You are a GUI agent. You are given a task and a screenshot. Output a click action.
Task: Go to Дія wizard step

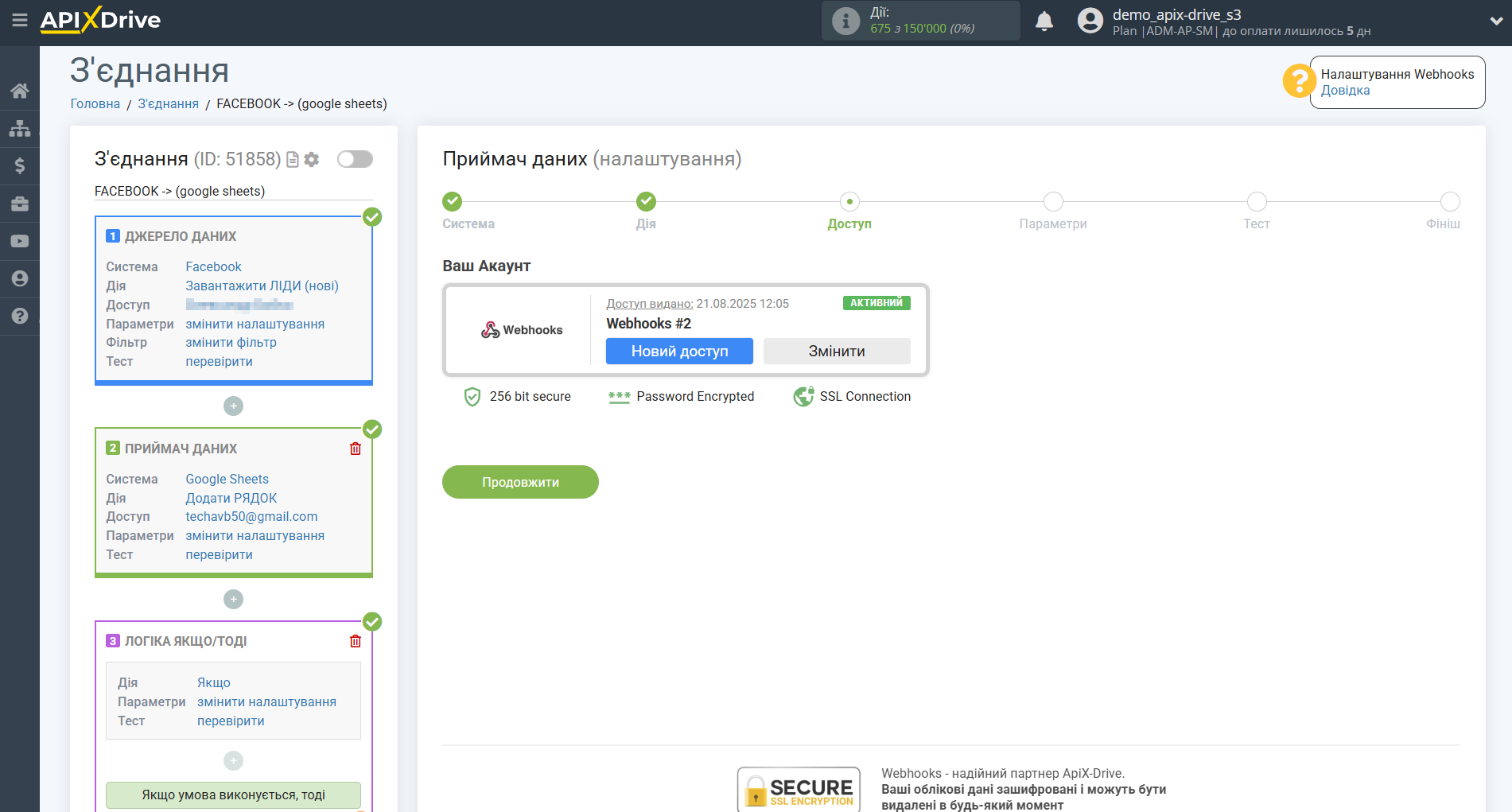coord(646,202)
